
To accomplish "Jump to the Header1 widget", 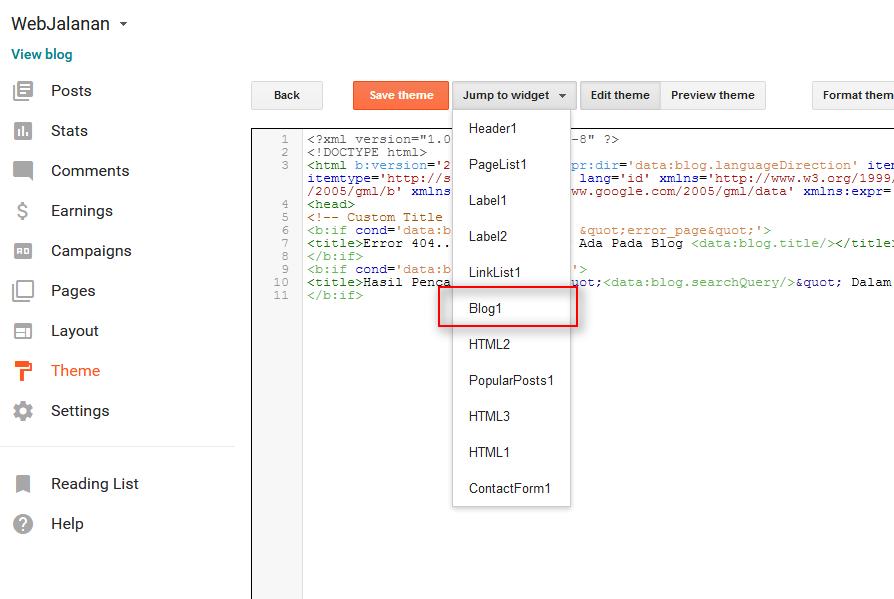I will [511, 129].
